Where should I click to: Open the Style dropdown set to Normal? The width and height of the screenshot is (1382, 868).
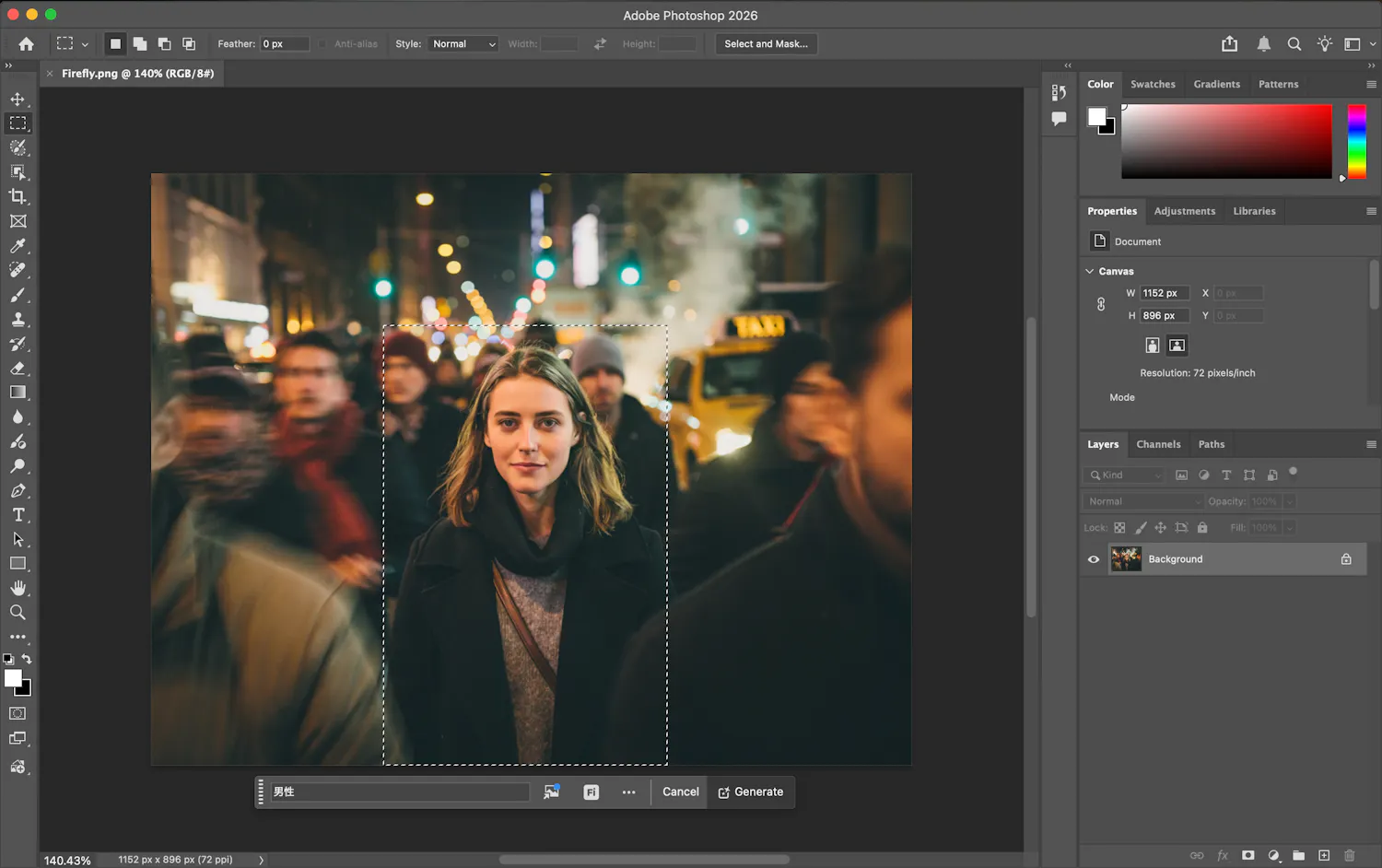[x=463, y=44]
